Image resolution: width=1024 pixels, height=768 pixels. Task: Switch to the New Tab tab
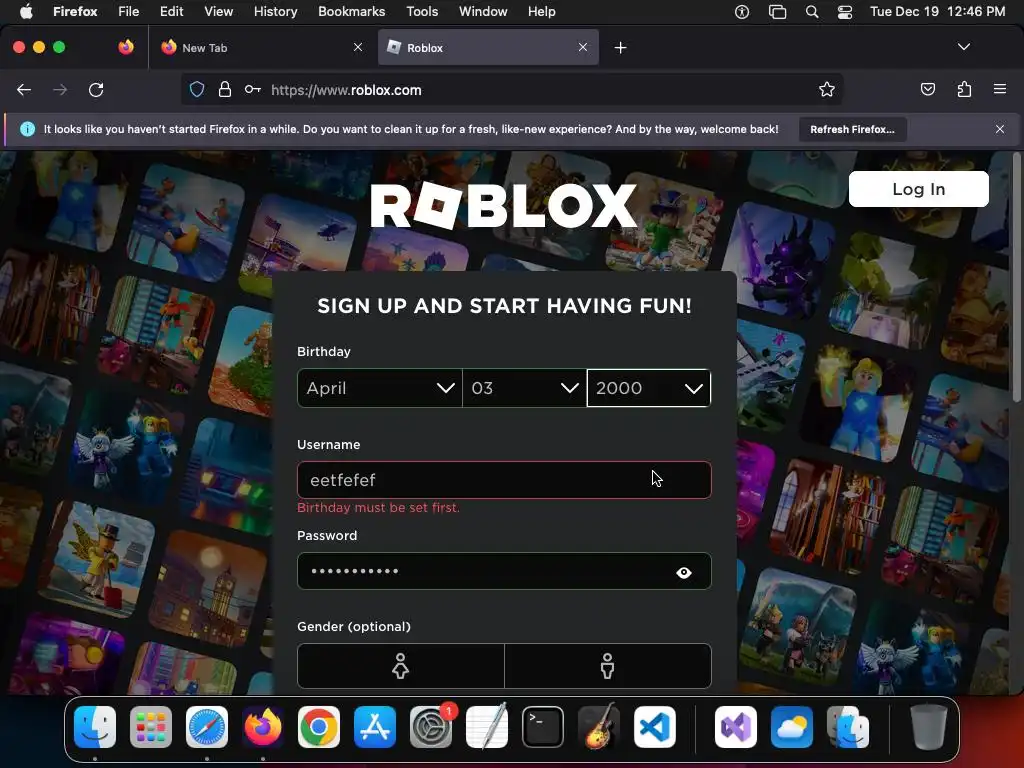(x=262, y=48)
